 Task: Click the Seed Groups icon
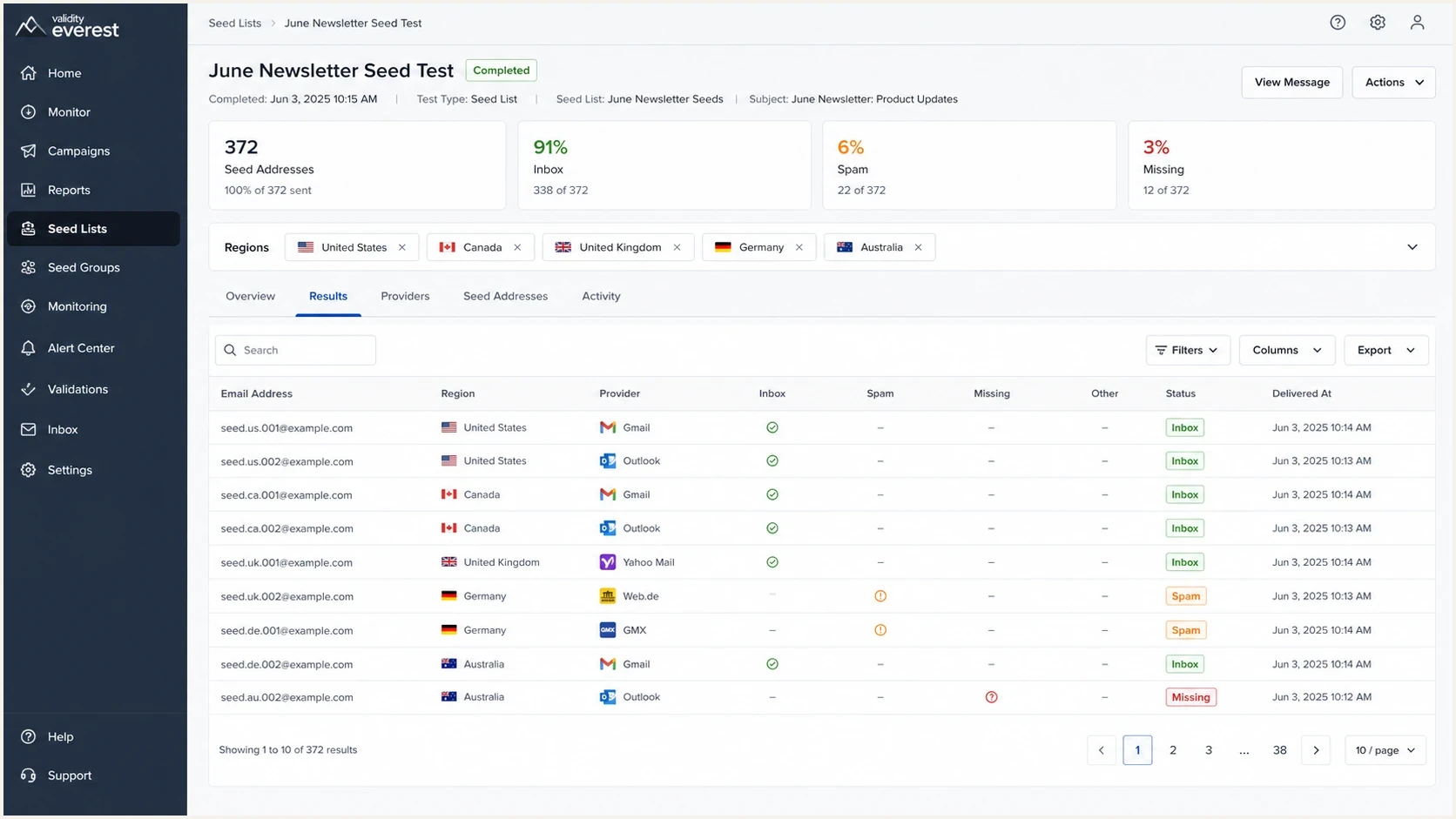pyautogui.click(x=29, y=267)
